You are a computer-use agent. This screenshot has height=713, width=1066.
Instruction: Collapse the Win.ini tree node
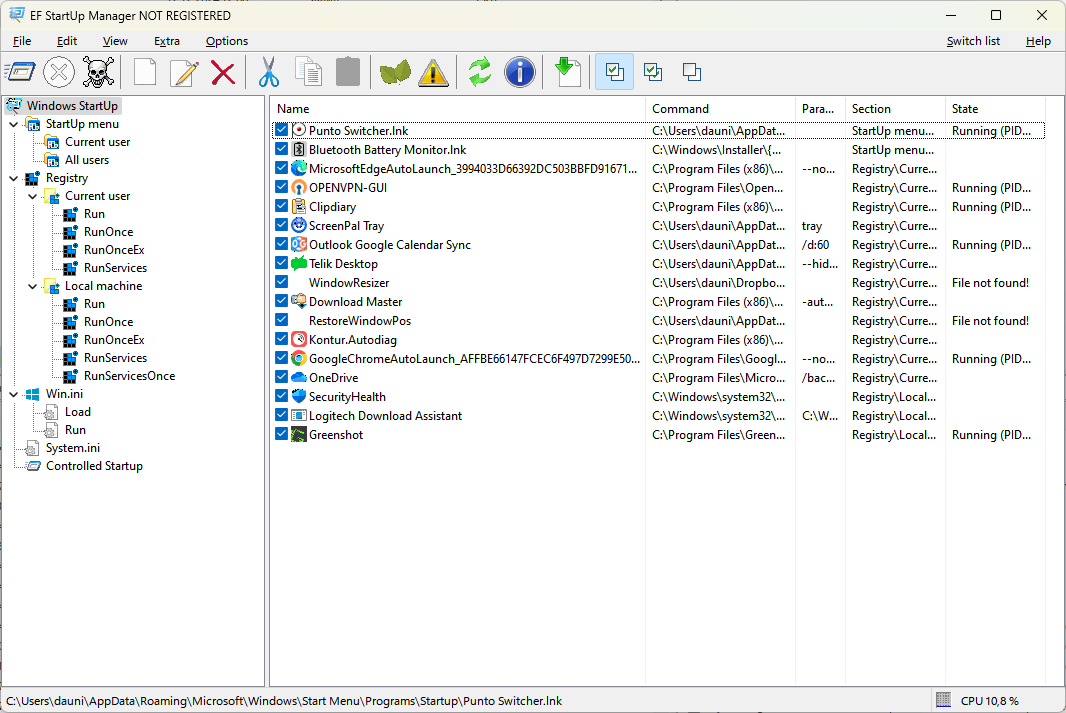[14, 394]
